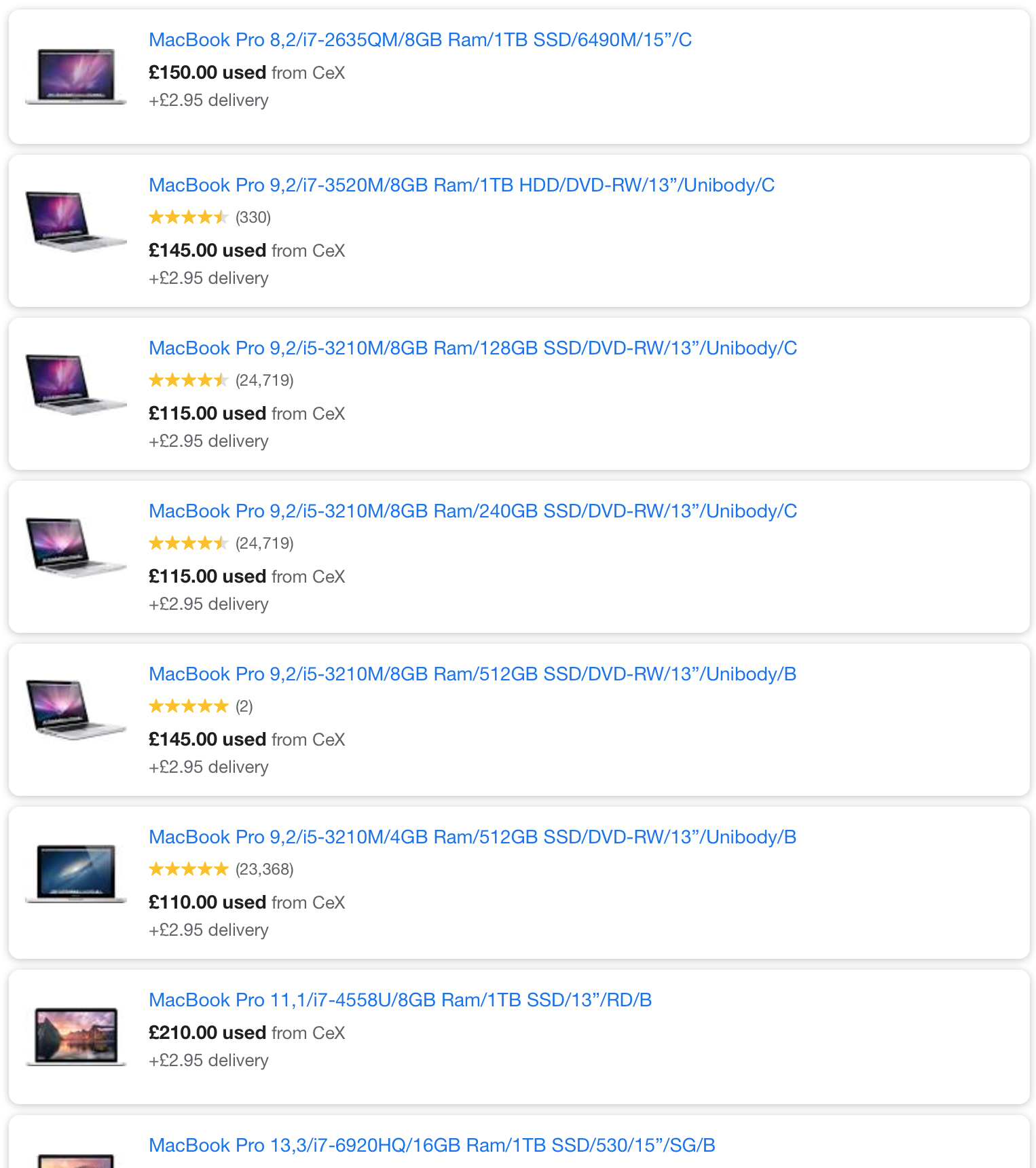Viewport: 1036px width, 1168px height.
Task: Open the MacBook Pro 8,2 i7-2635QM listing title
Action: pos(420,40)
